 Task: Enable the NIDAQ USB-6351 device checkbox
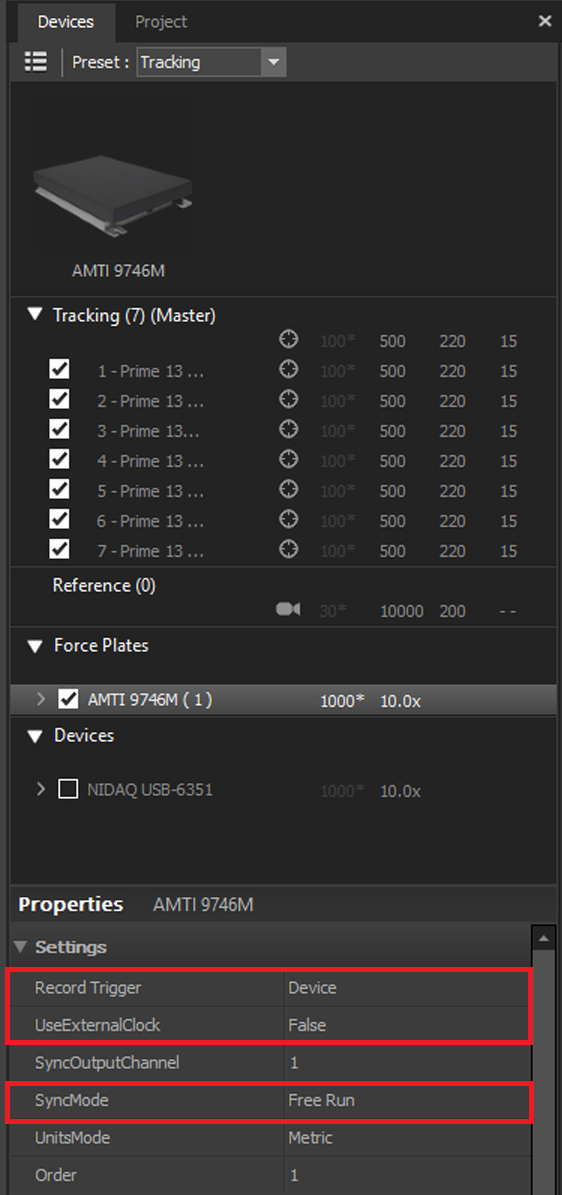point(69,790)
